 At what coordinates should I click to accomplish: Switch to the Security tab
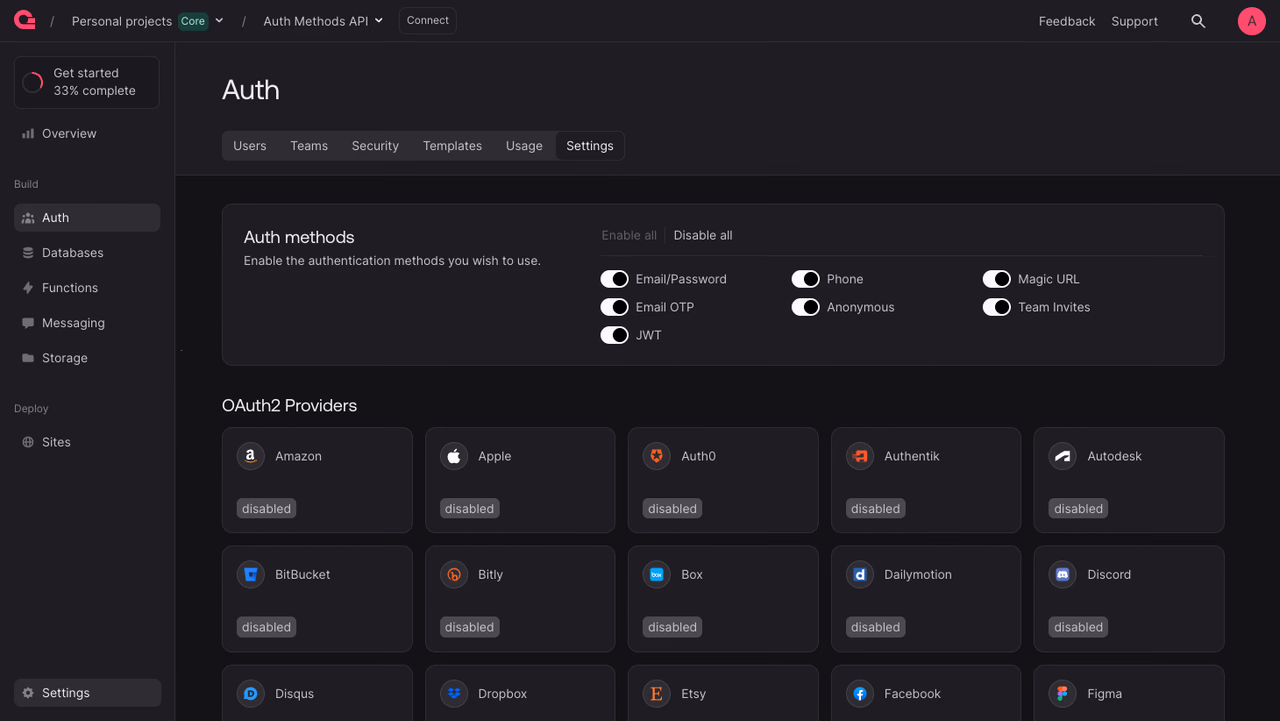[375, 146]
